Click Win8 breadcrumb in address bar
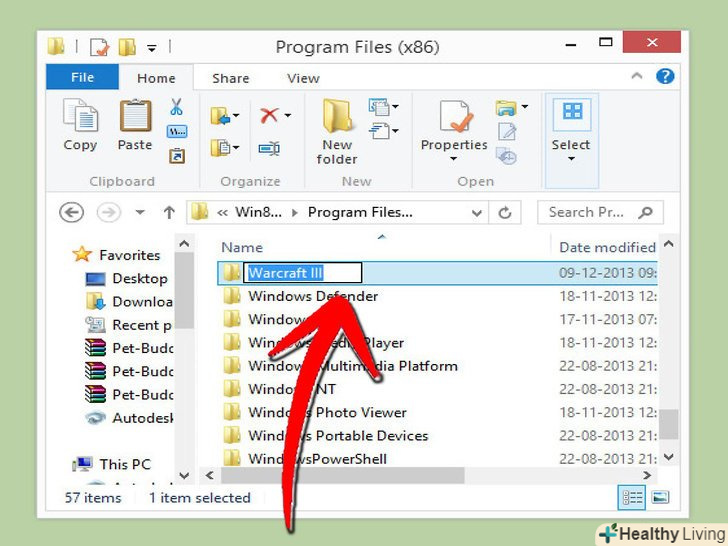Viewport: 728px width, 546px height. 258,213
